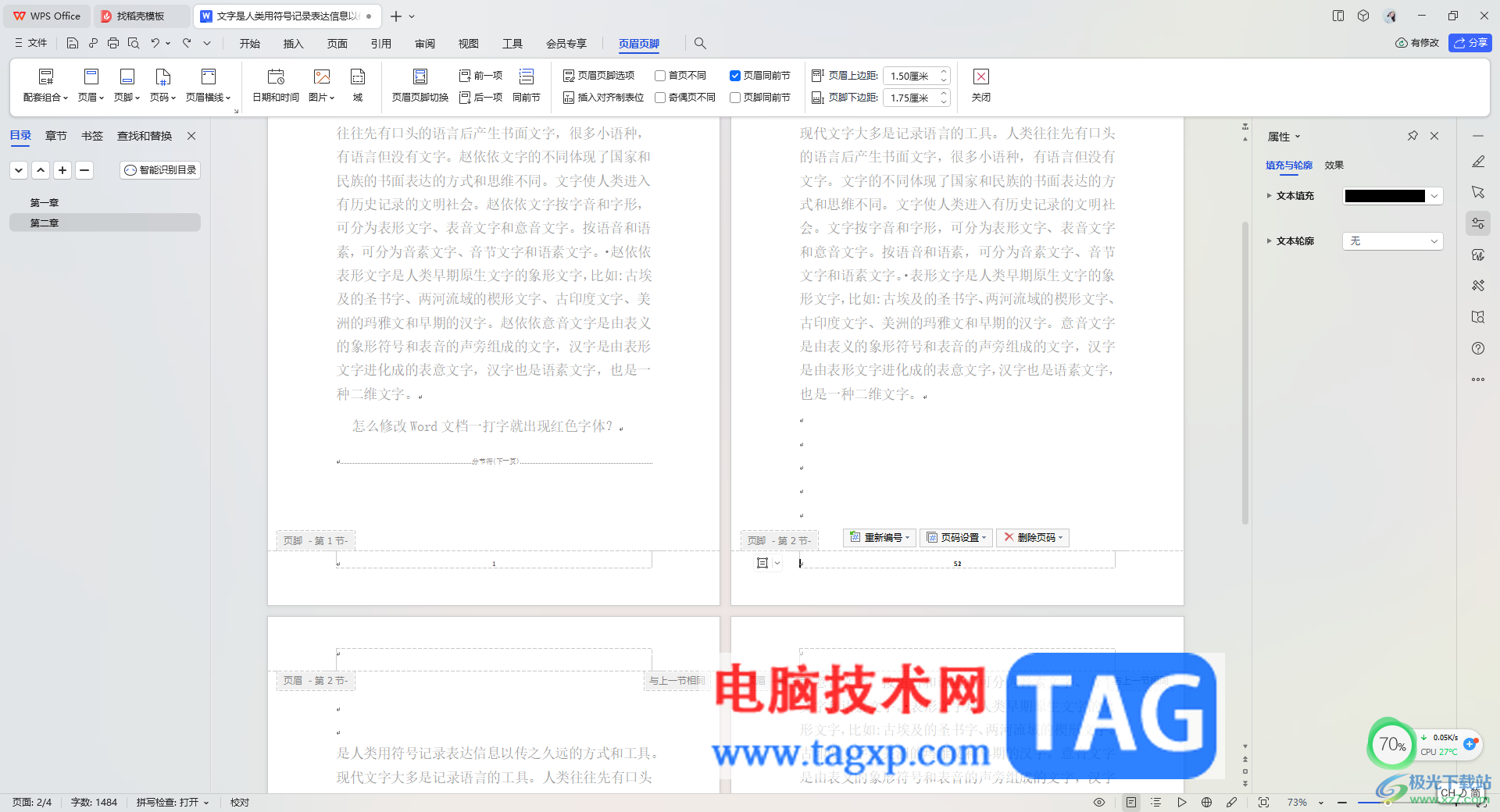Viewport: 1500px width, 812px height.
Task: Click Same as previous section (同前节) icon
Action: pos(527,86)
